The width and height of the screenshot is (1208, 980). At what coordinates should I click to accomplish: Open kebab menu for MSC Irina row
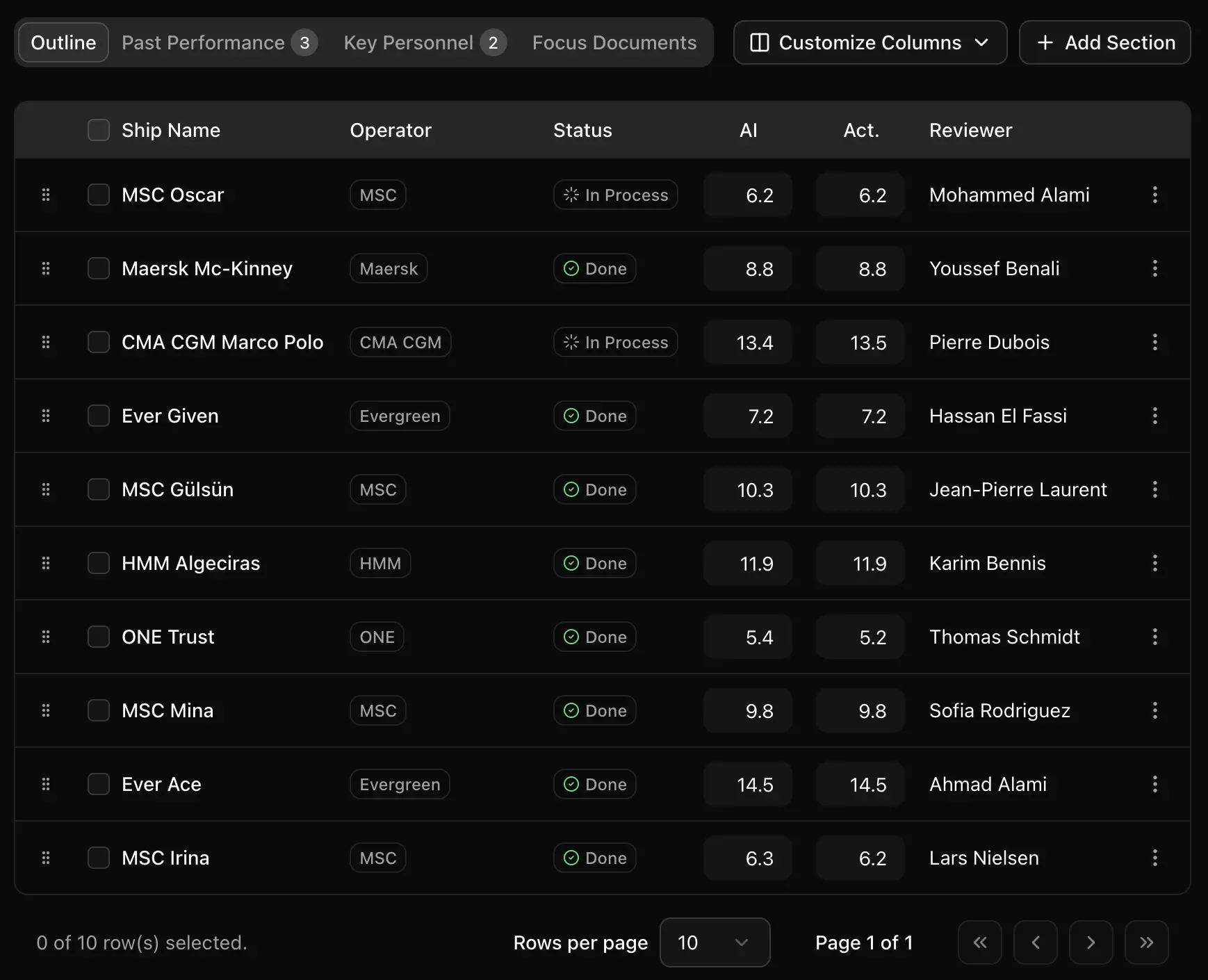click(x=1154, y=858)
